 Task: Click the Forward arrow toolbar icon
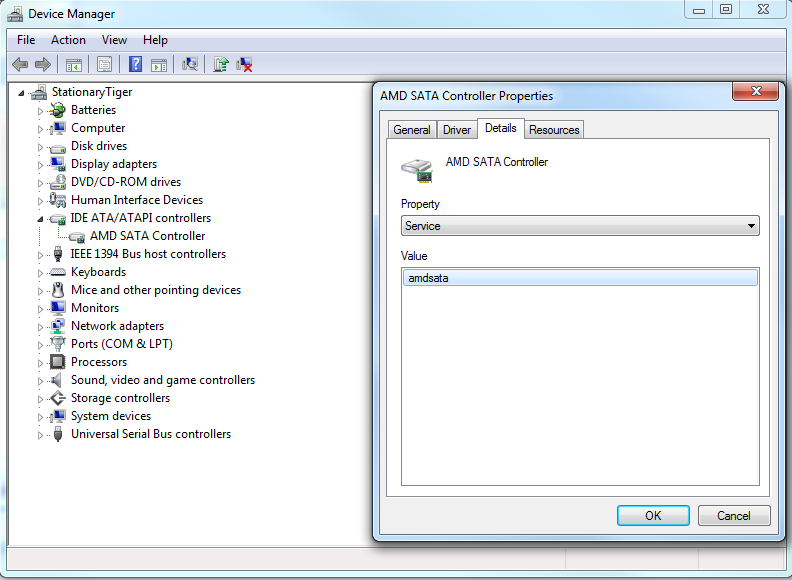43,64
